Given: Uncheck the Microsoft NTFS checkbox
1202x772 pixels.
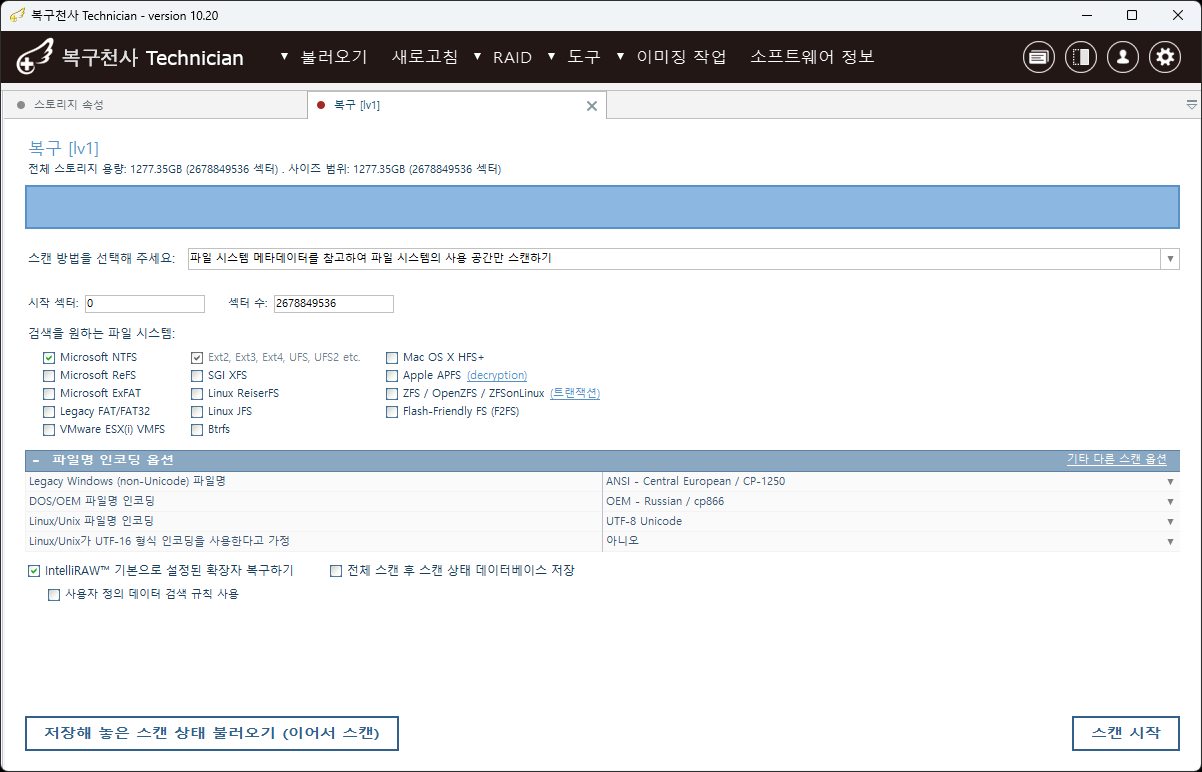Looking at the screenshot, I should 49,357.
